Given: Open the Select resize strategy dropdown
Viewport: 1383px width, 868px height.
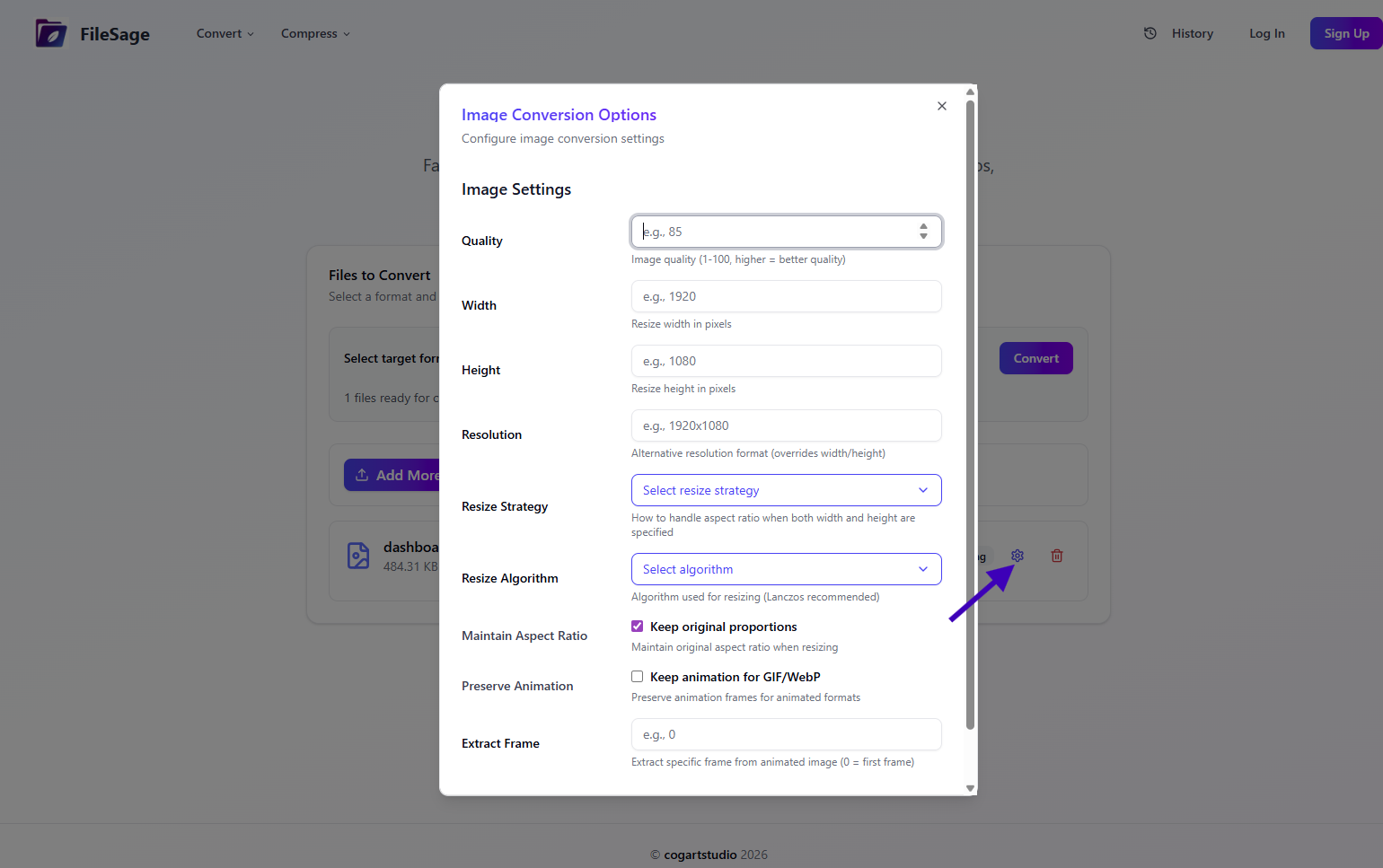Looking at the screenshot, I should pyautogui.click(x=786, y=490).
